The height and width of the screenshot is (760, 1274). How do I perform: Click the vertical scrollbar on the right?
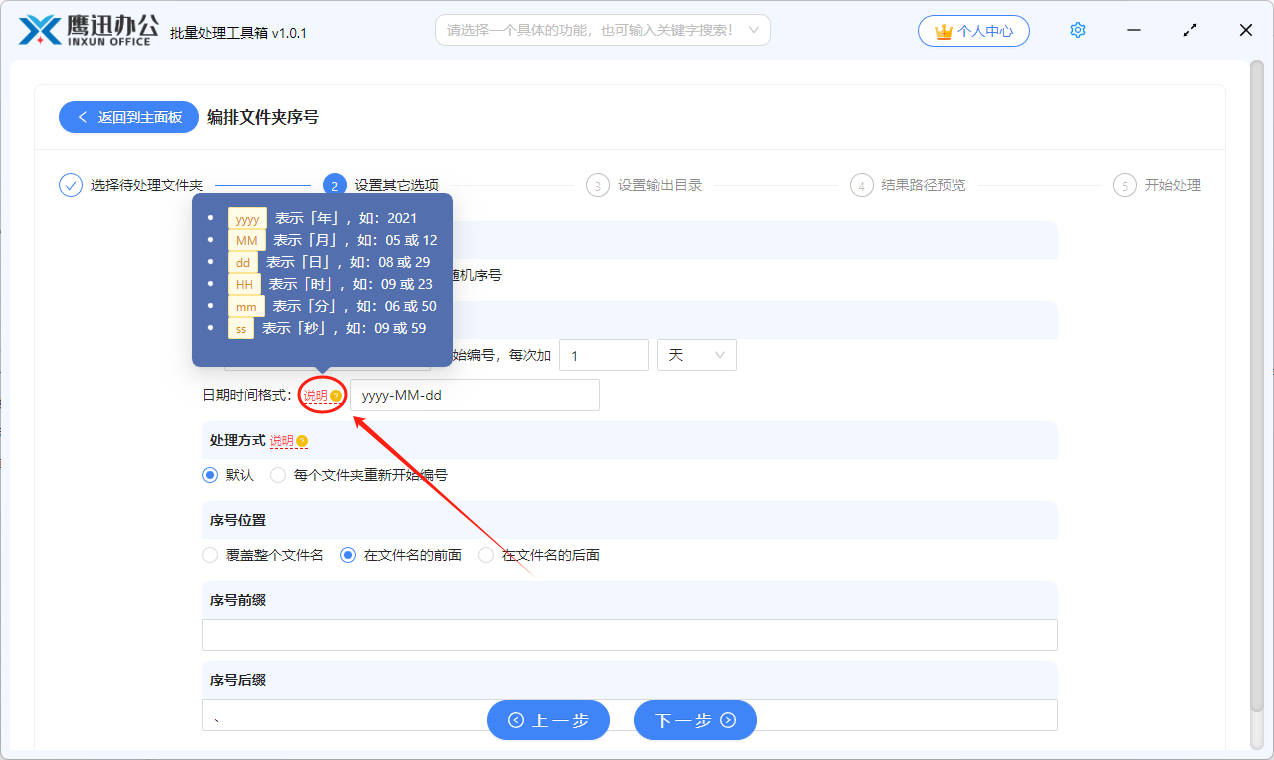point(1257,385)
